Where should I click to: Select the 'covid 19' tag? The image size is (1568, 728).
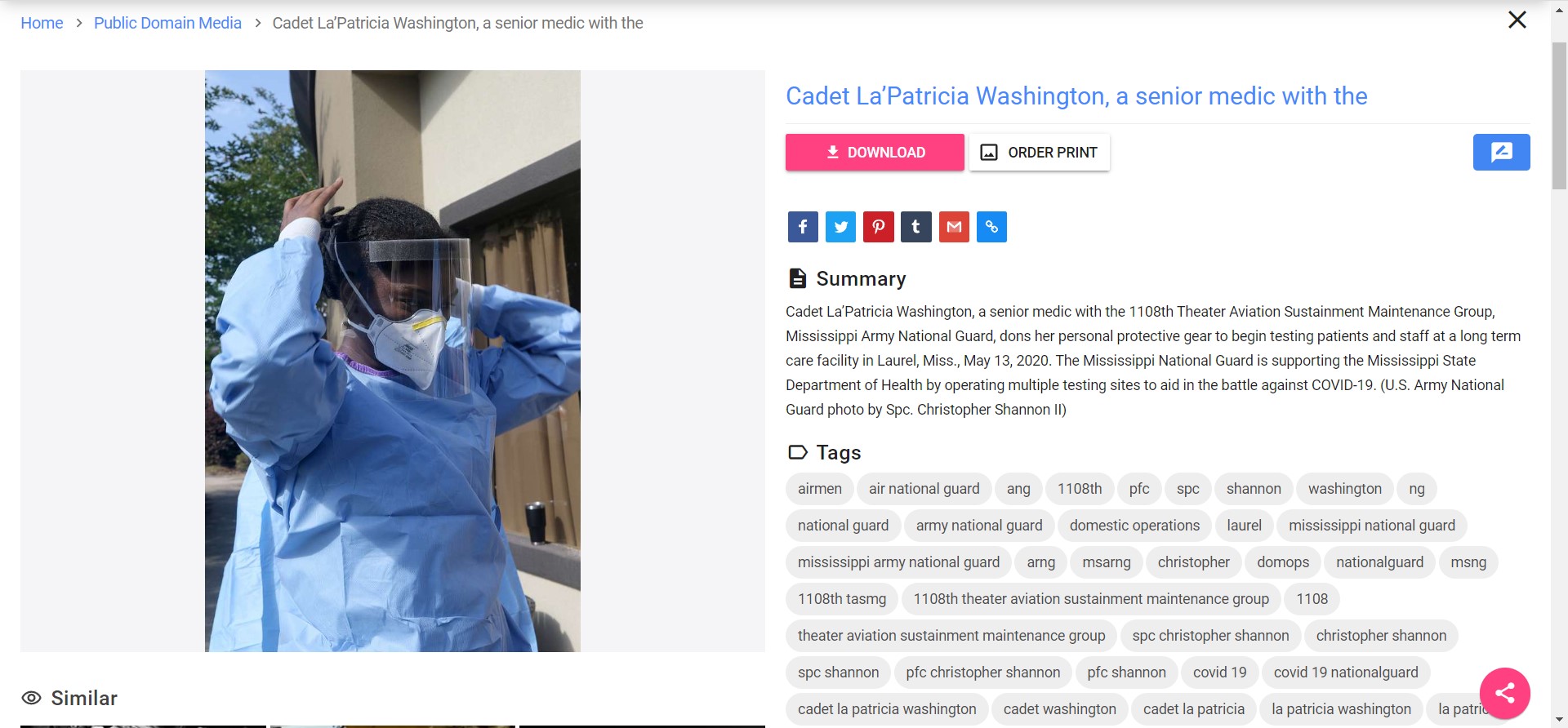pos(1219,673)
